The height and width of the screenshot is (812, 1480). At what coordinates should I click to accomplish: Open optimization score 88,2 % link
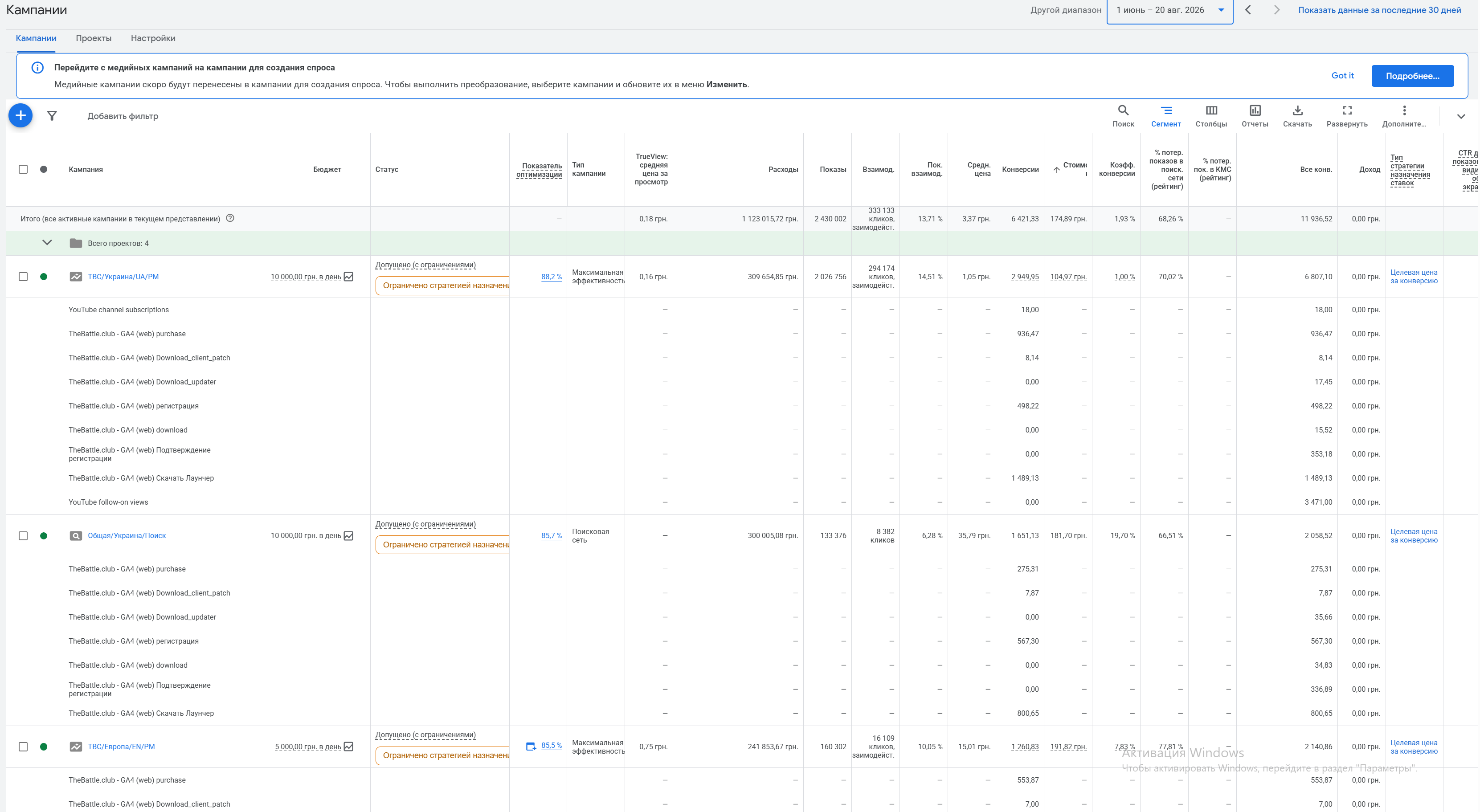(551, 277)
